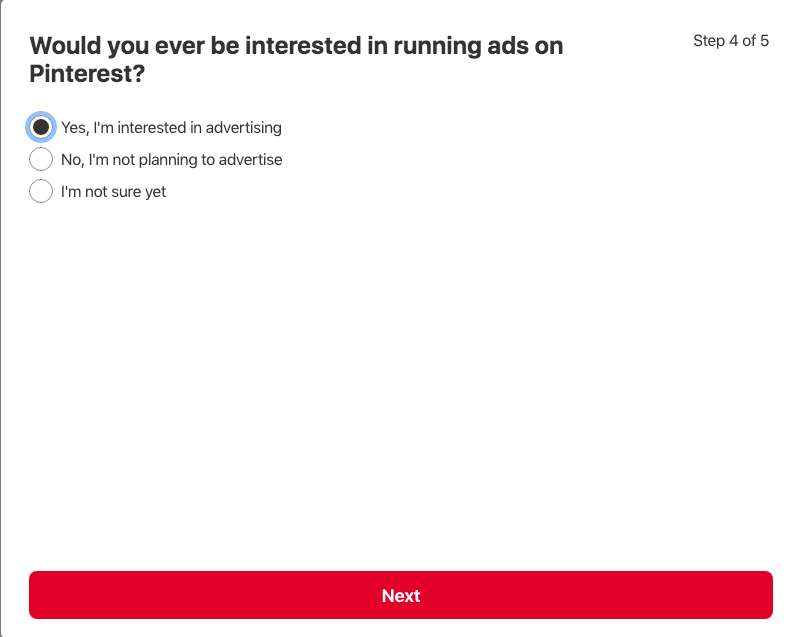Click the 'No, I'm not planning to advertise' label

pos(171,159)
